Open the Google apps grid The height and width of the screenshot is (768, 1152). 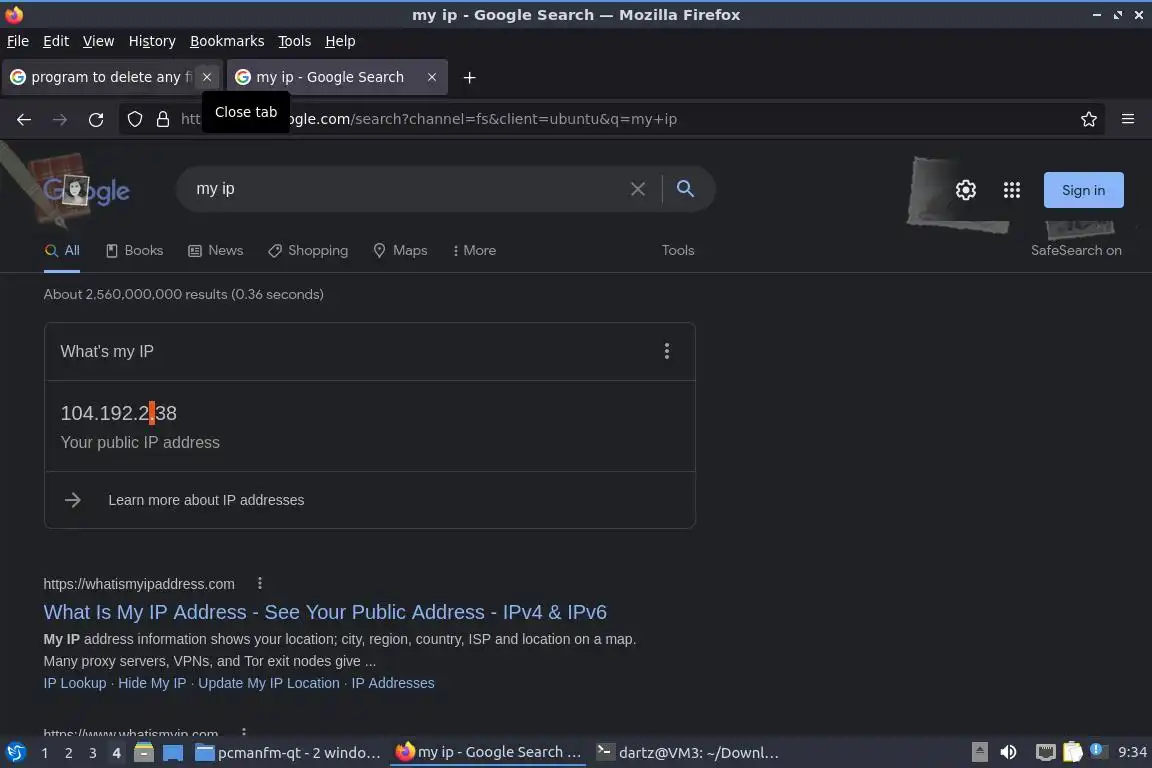[x=1012, y=190]
